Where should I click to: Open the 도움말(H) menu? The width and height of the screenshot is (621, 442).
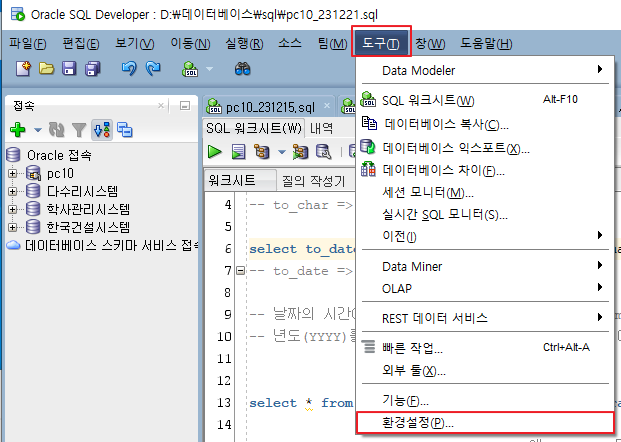click(x=486, y=43)
